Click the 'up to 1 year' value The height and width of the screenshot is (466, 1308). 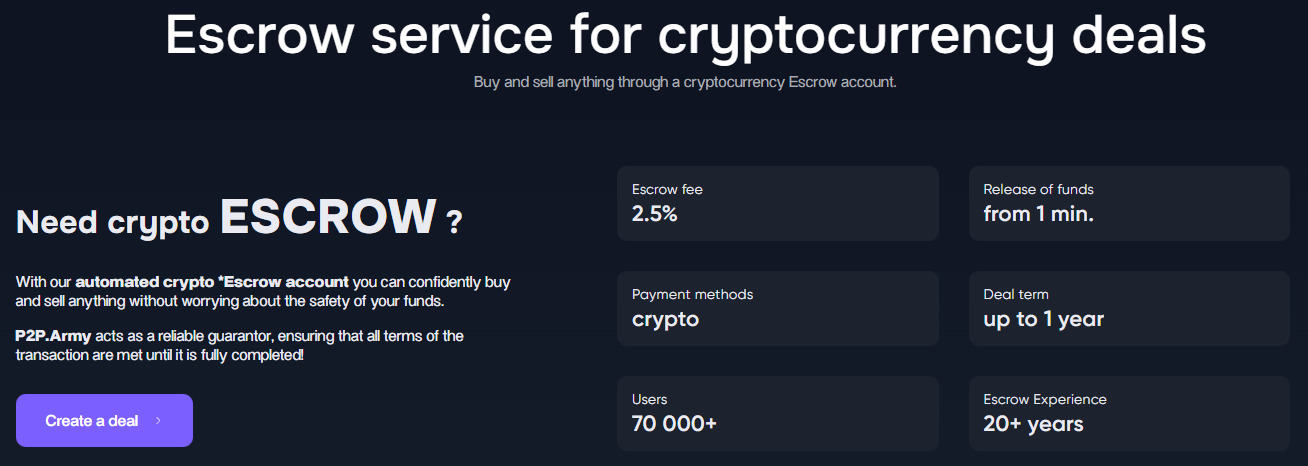pos(1043,319)
